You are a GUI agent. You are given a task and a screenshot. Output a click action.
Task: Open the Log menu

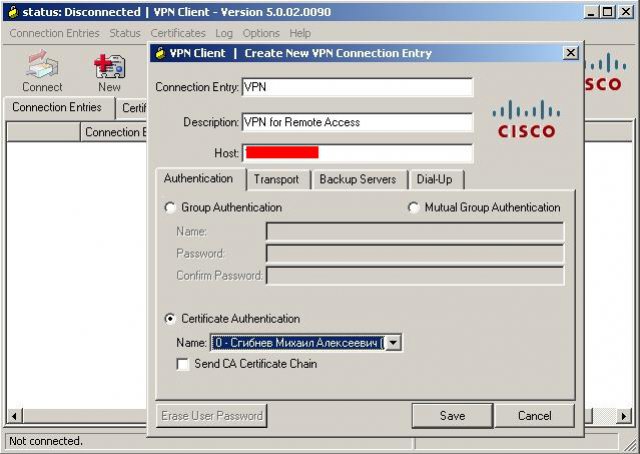coord(224,33)
